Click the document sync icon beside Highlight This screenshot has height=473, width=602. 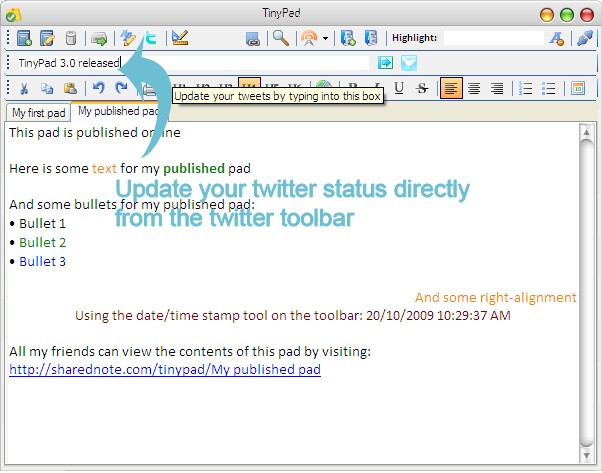(x=371, y=38)
